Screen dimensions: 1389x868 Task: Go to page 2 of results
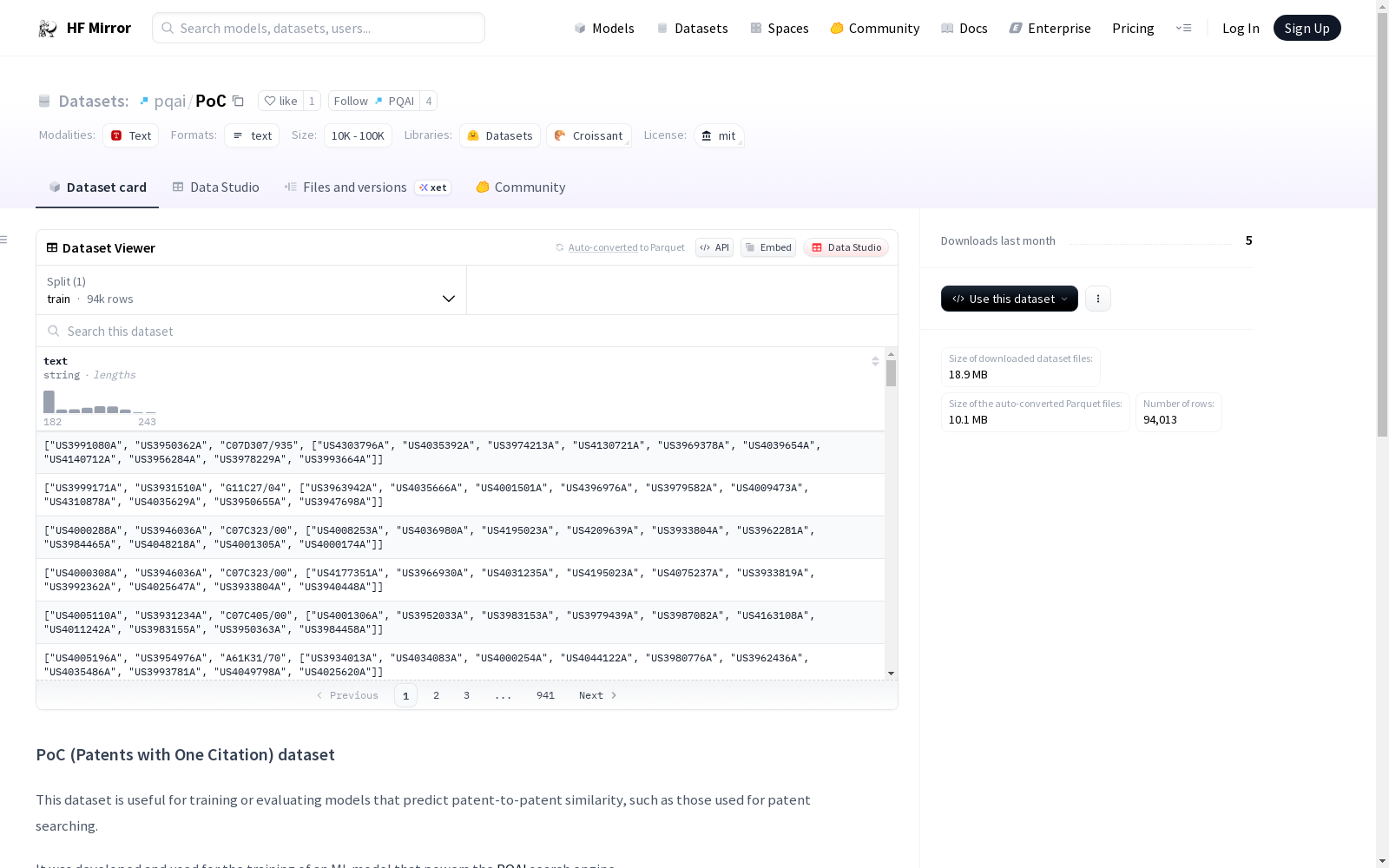[436, 695]
